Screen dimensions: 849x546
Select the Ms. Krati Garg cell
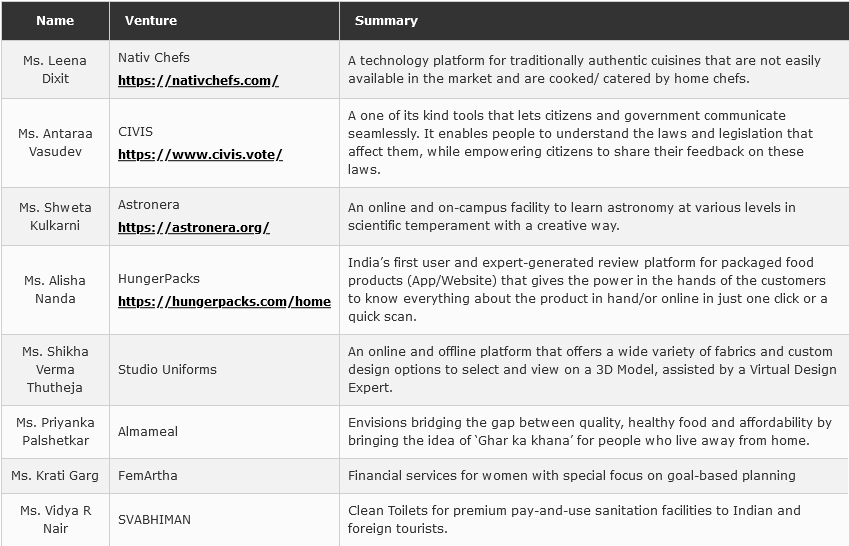coord(55,476)
